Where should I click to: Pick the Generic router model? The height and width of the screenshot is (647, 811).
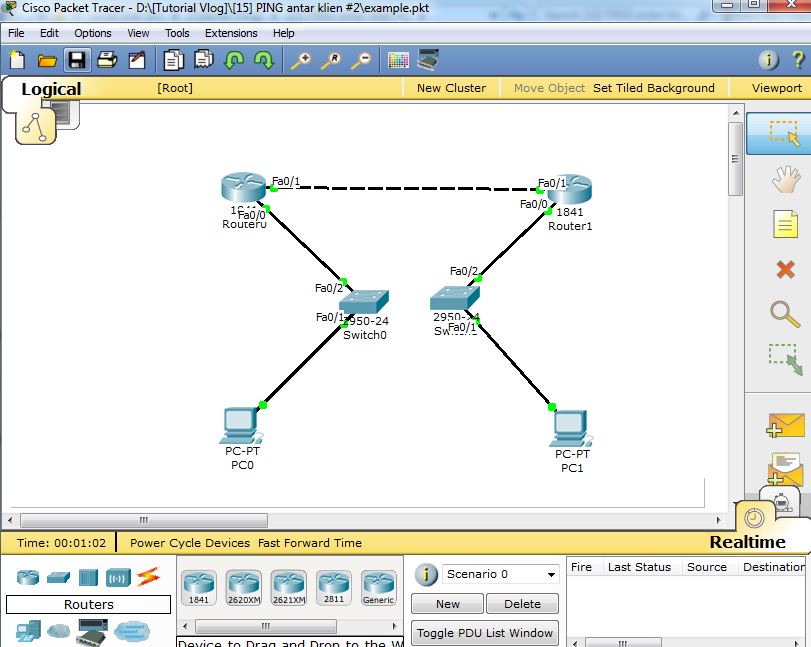click(x=379, y=588)
